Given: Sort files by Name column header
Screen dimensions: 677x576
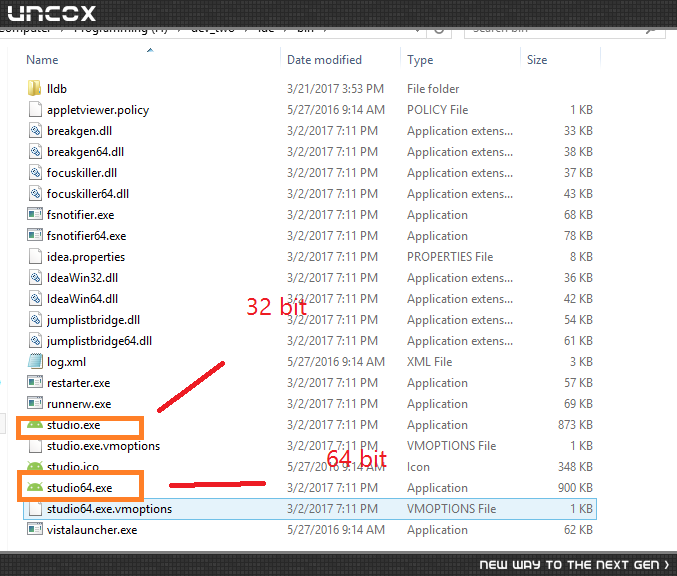Looking at the screenshot, I should pos(42,60).
